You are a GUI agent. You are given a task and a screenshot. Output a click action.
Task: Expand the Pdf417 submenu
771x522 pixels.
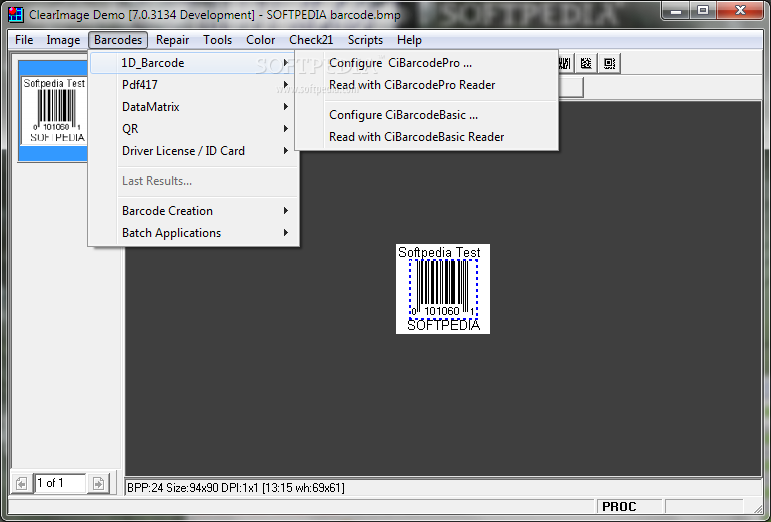coord(193,85)
